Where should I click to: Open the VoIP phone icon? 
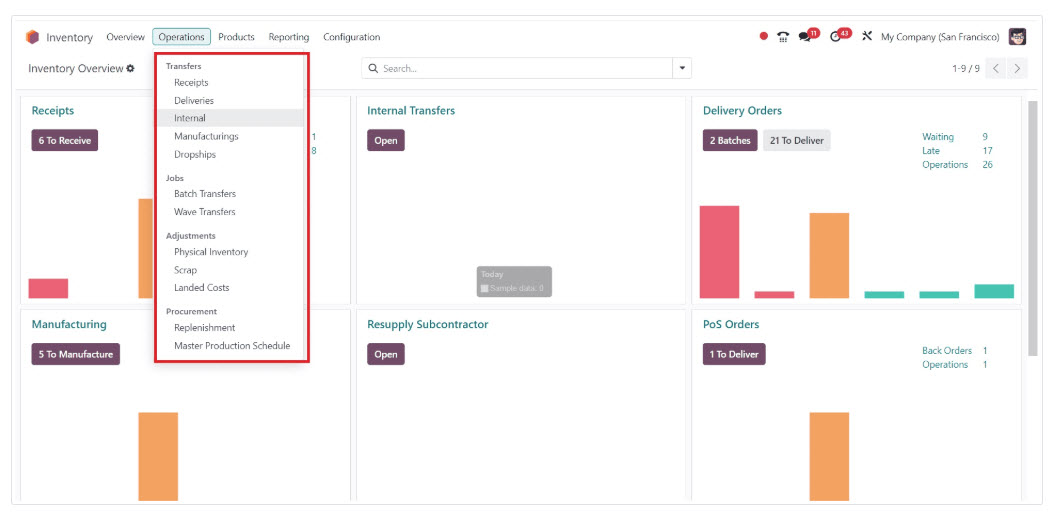click(x=783, y=37)
